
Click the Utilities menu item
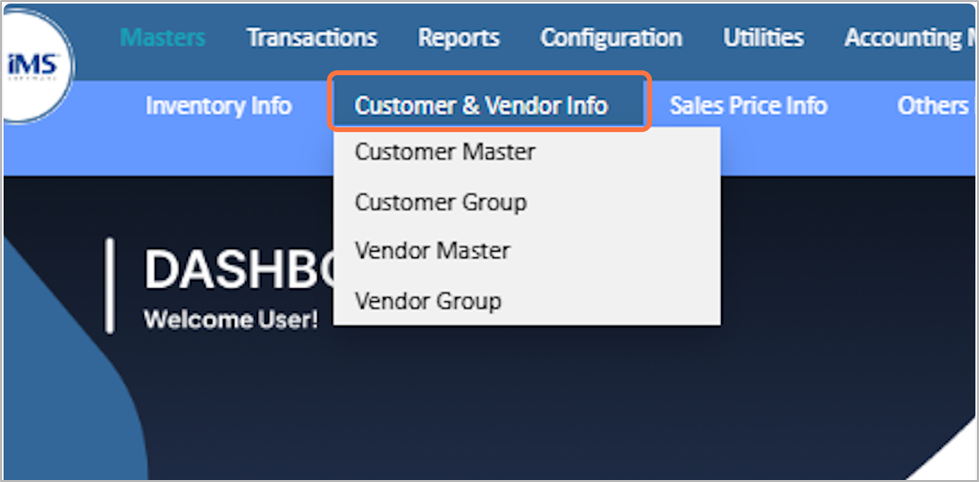tap(763, 38)
